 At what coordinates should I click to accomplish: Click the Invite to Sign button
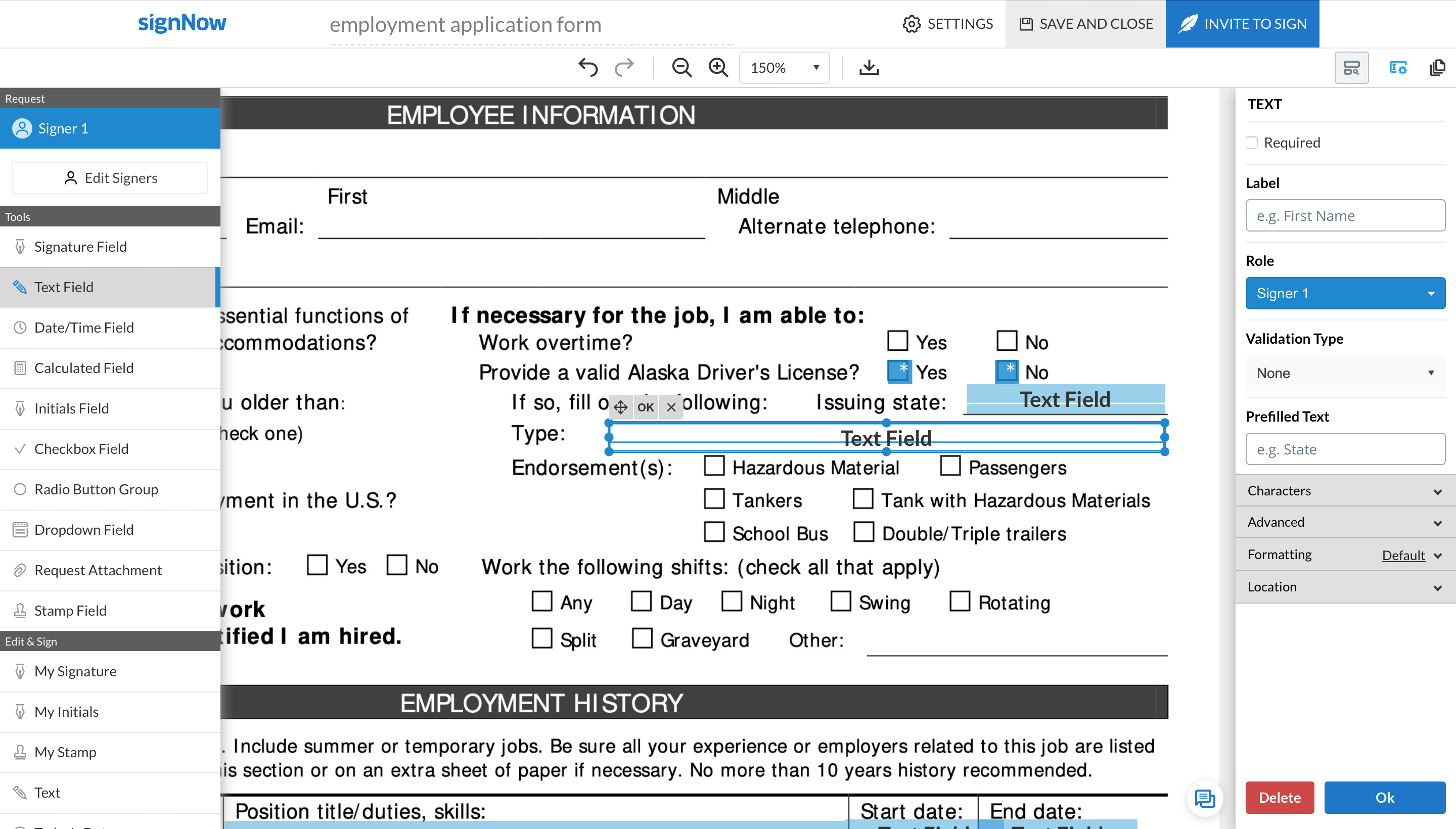(1242, 24)
